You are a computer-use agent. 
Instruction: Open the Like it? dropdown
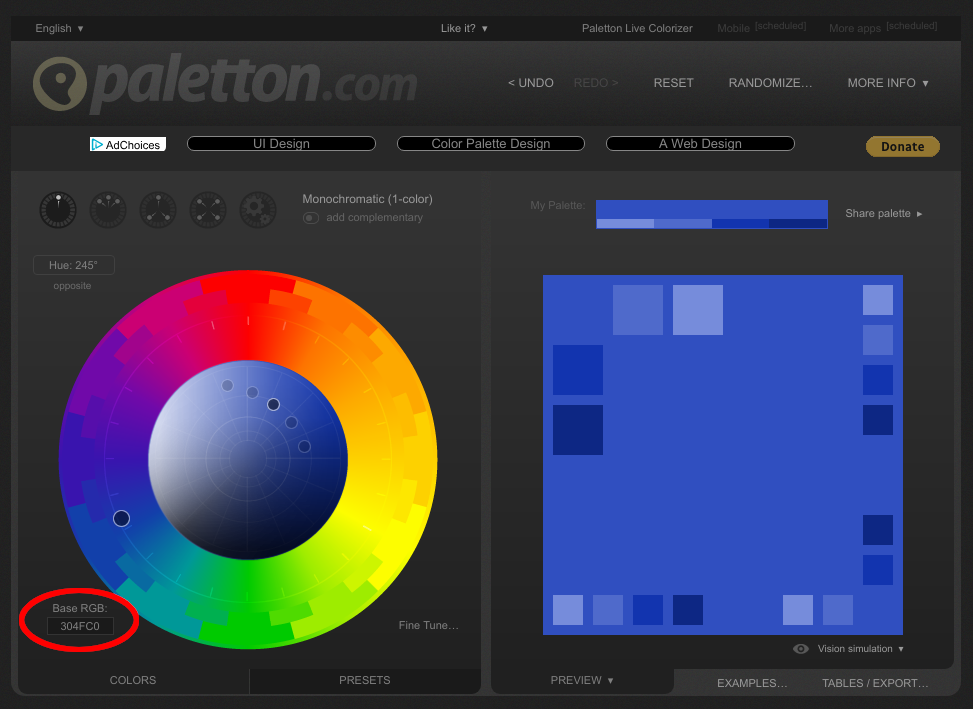coord(464,29)
